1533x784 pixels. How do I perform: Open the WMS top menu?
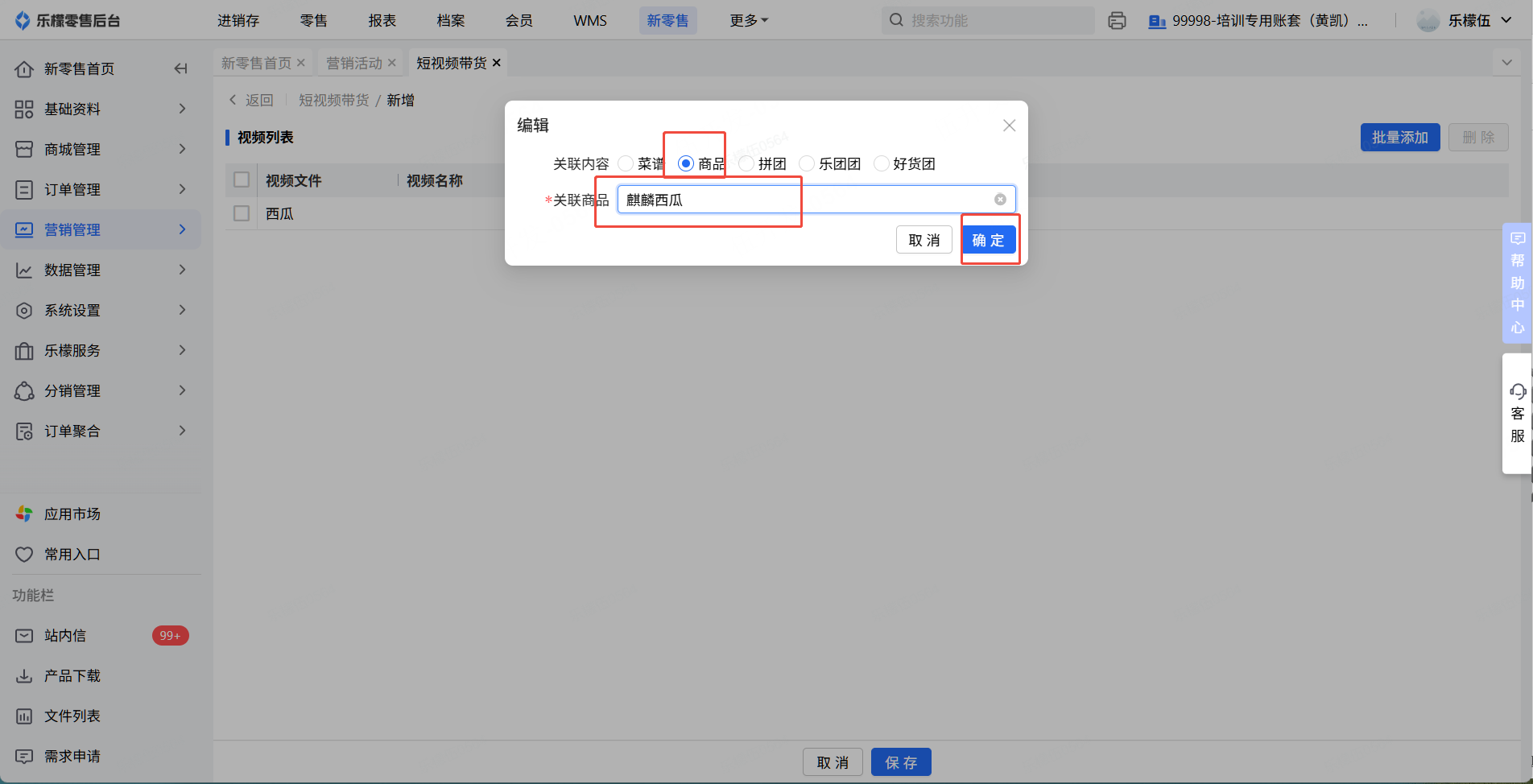tap(590, 20)
